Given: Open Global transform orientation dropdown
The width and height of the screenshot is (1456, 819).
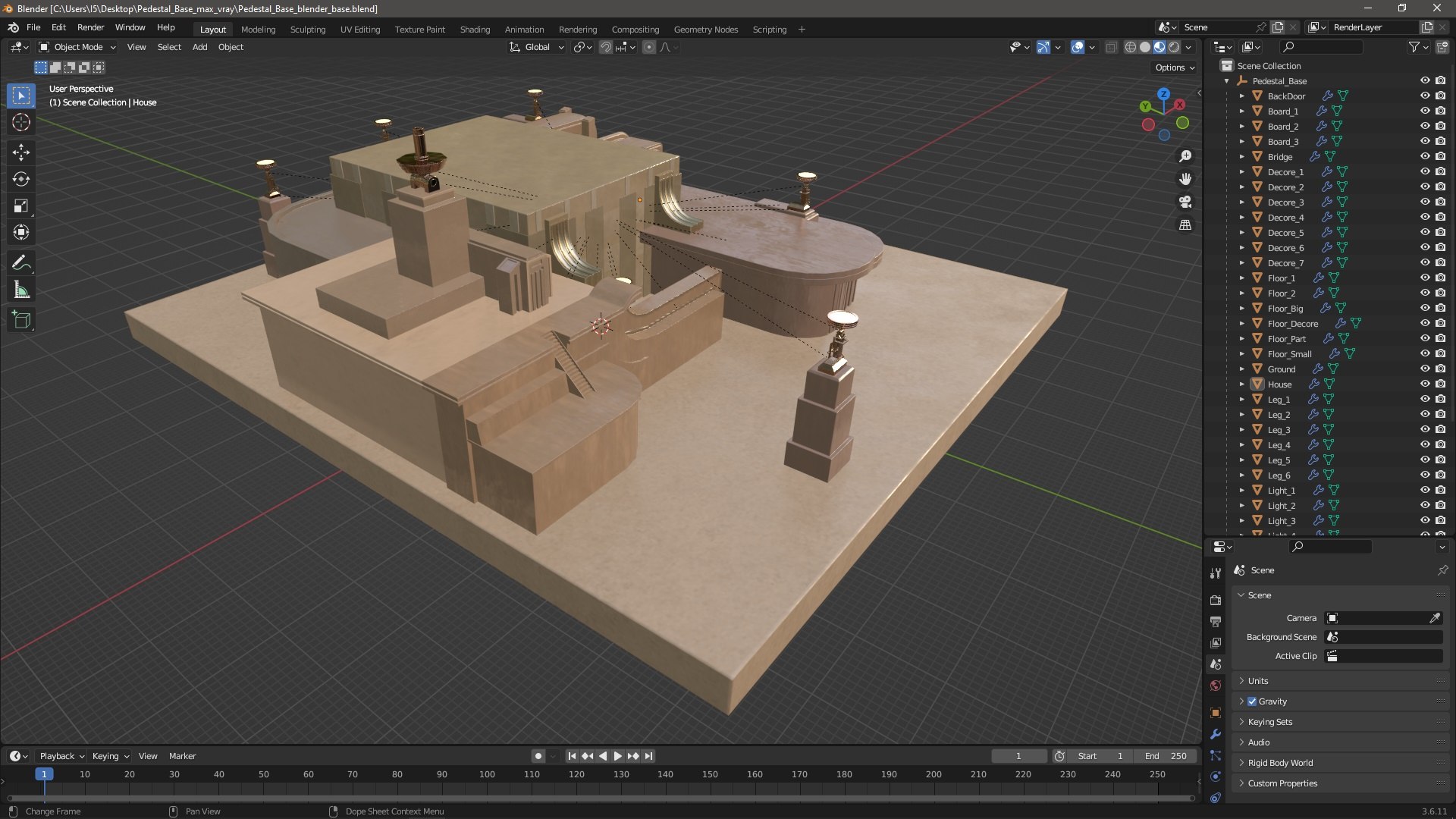Looking at the screenshot, I should click(x=537, y=47).
